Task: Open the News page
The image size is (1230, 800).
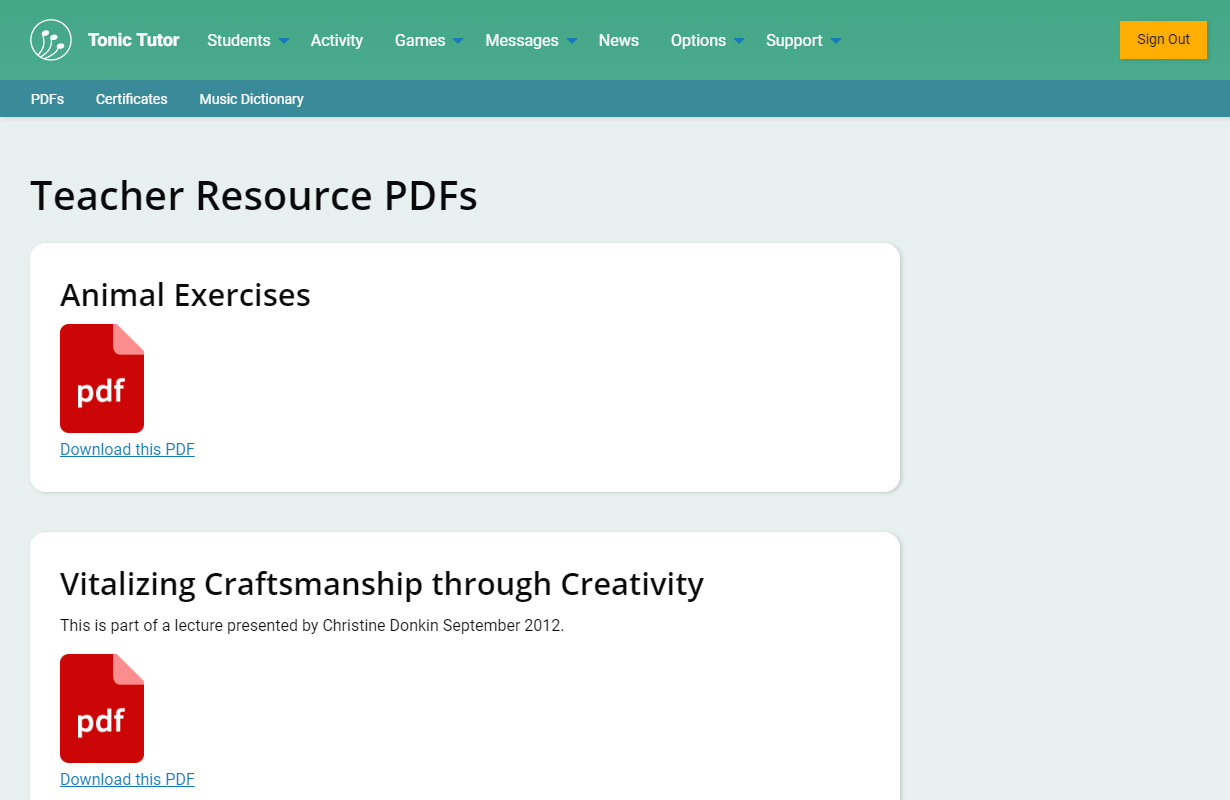Action: click(618, 40)
